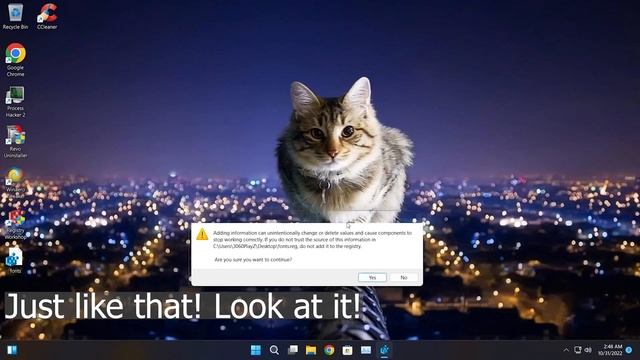Open Task View in the taskbar
640x360 pixels.
tap(293, 350)
